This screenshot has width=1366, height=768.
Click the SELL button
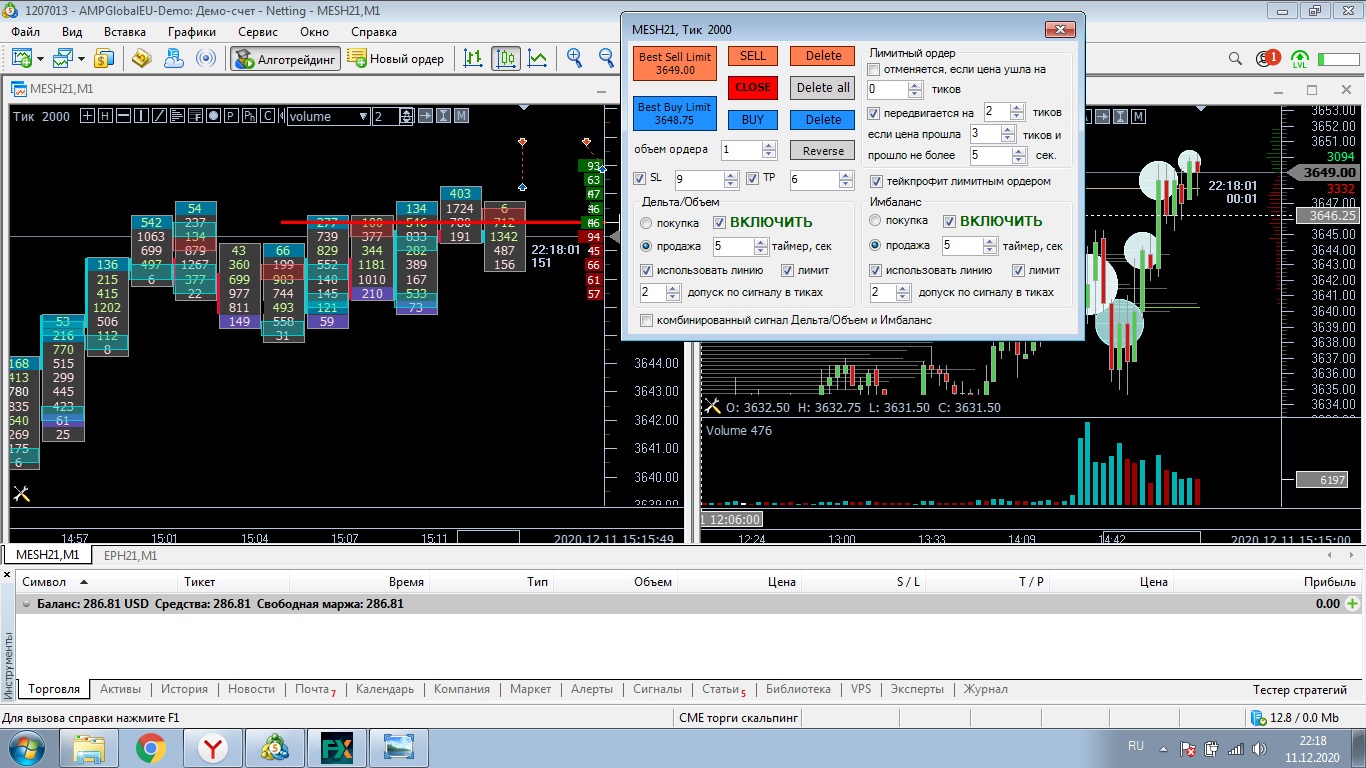(753, 56)
